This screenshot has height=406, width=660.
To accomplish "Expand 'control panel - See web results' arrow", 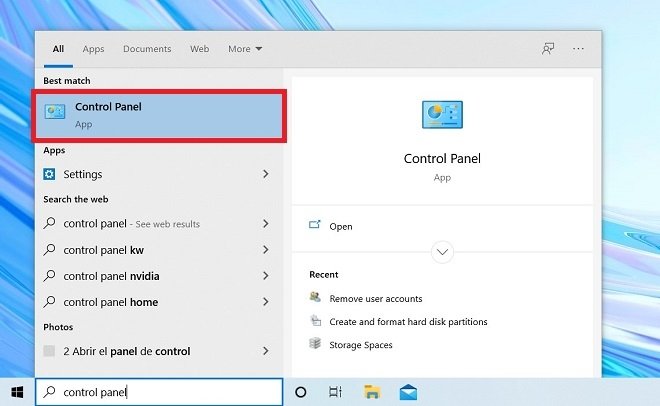I will click(266, 223).
